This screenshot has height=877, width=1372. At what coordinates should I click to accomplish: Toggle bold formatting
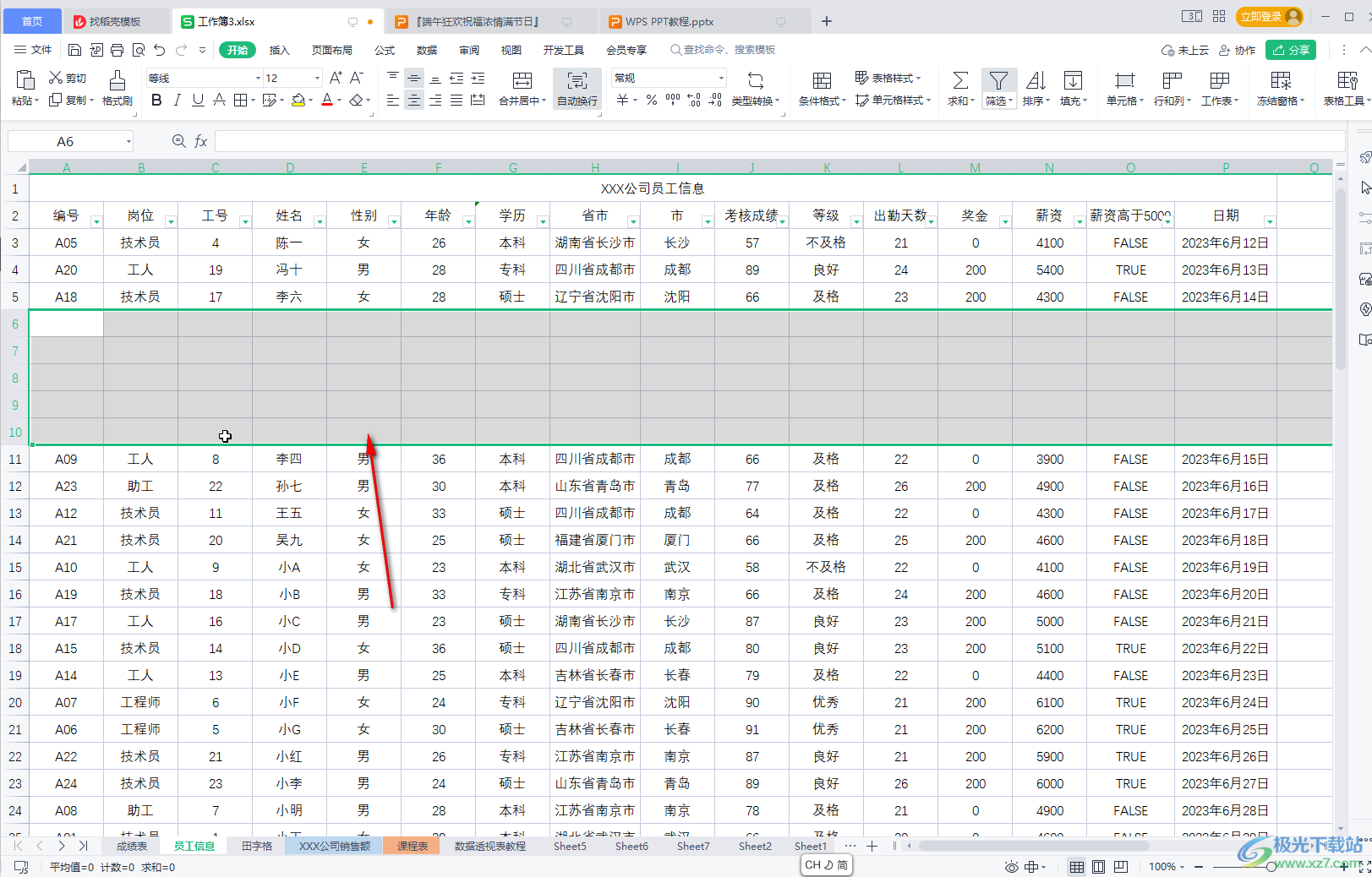(x=156, y=101)
